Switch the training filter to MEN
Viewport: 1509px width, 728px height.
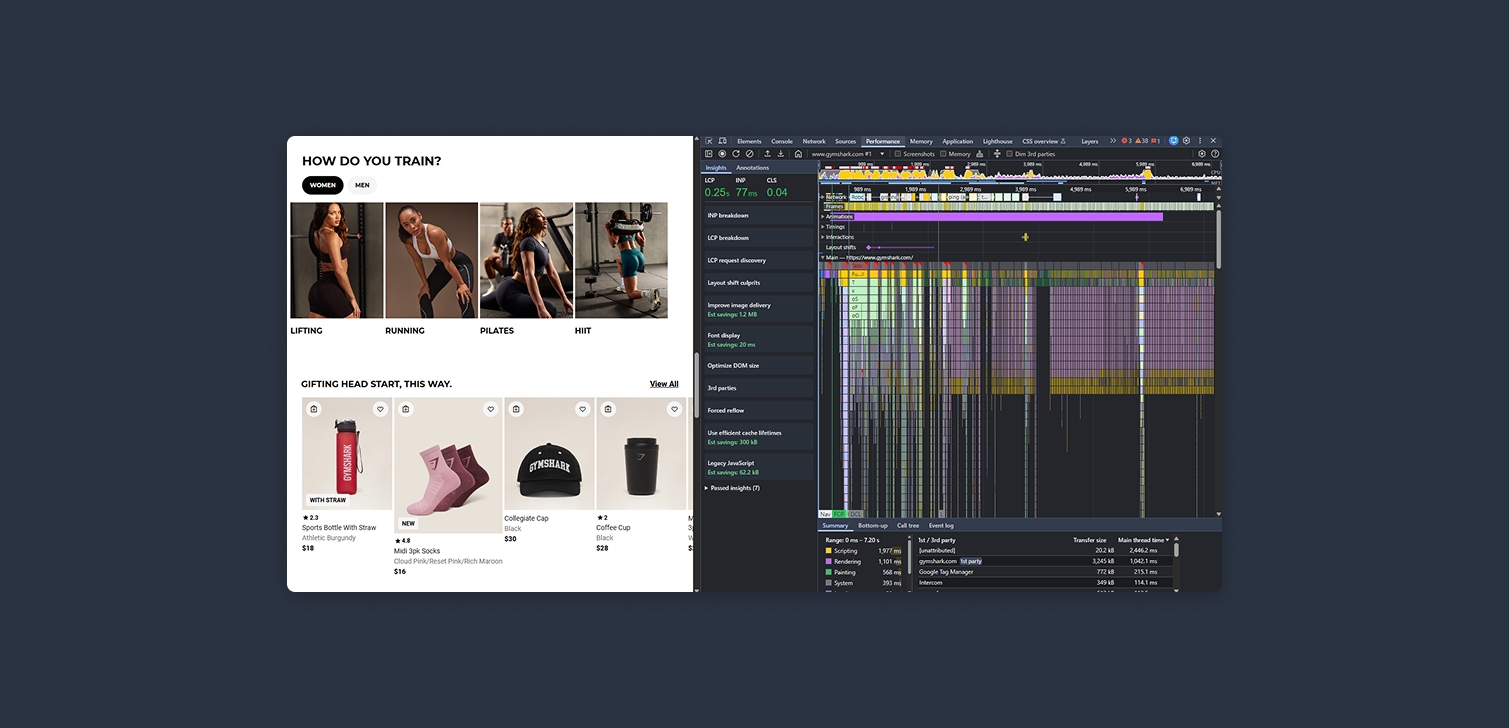[362, 185]
